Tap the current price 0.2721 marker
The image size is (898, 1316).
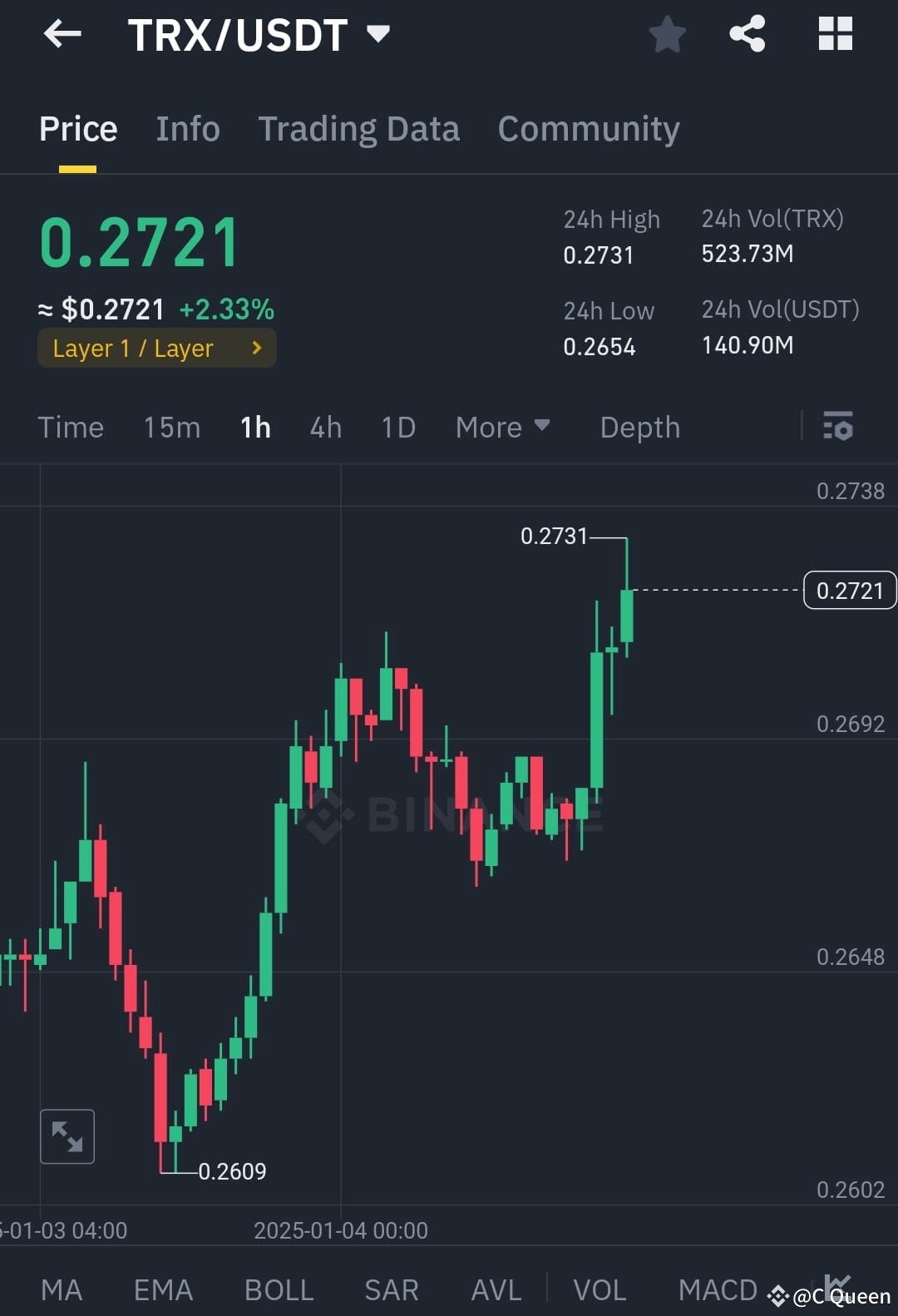tap(849, 590)
